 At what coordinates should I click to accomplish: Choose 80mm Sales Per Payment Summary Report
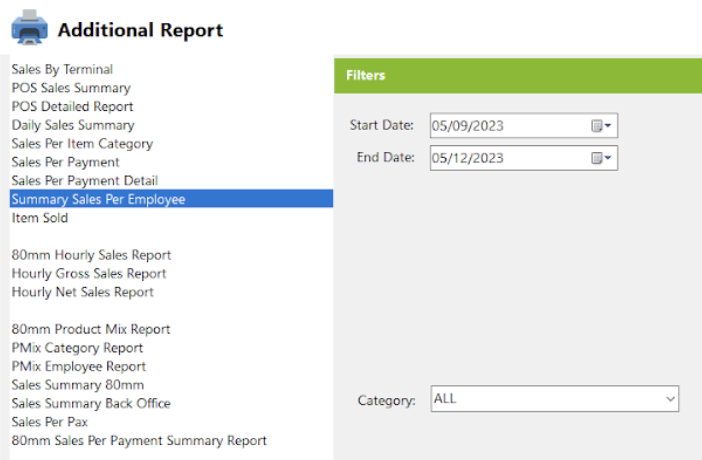[139, 441]
